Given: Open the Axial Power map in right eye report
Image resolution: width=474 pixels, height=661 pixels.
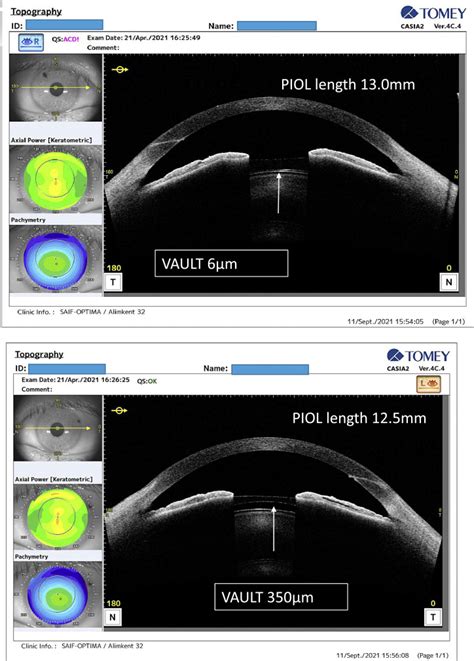Looking at the screenshot, I should point(56,179).
